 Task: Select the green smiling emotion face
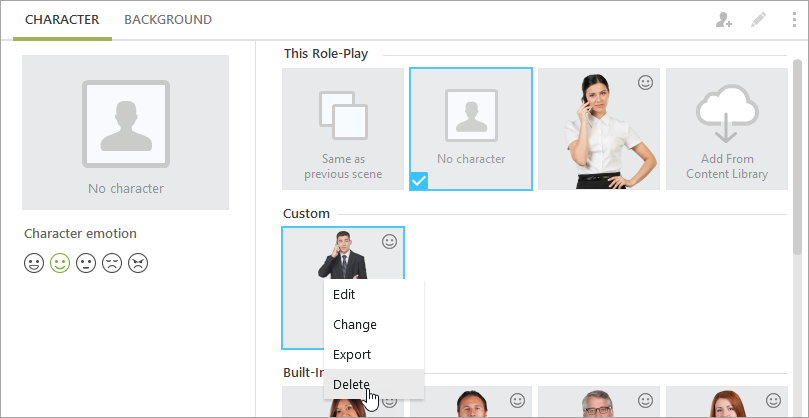click(60, 263)
